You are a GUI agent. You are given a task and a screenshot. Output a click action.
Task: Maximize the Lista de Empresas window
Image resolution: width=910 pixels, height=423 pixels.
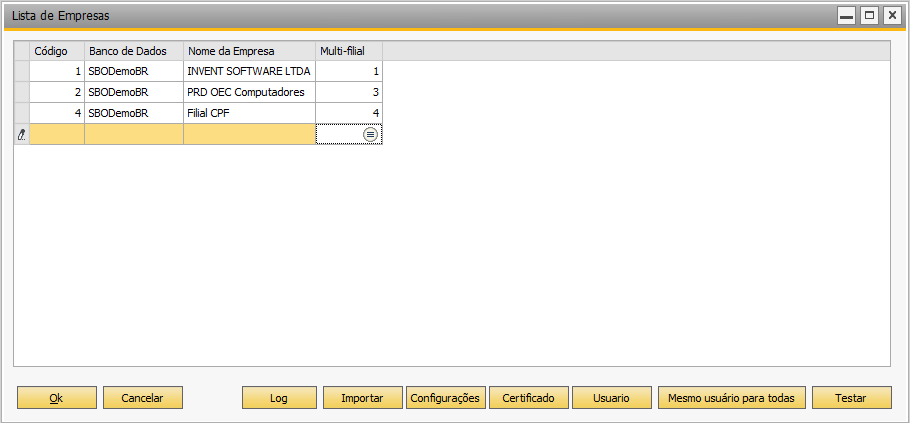click(x=869, y=16)
